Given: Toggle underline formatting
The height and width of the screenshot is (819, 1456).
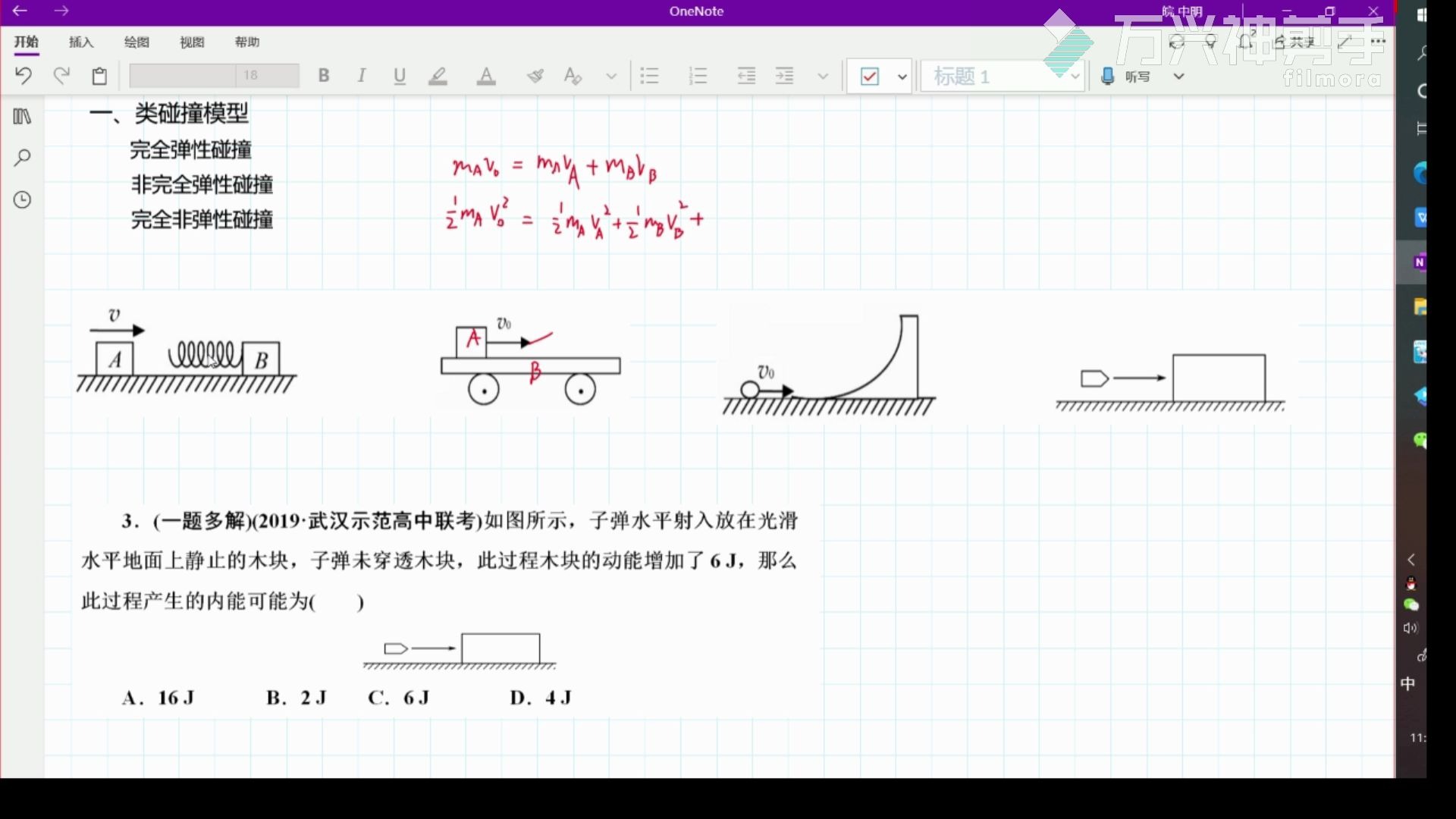Looking at the screenshot, I should point(400,76).
